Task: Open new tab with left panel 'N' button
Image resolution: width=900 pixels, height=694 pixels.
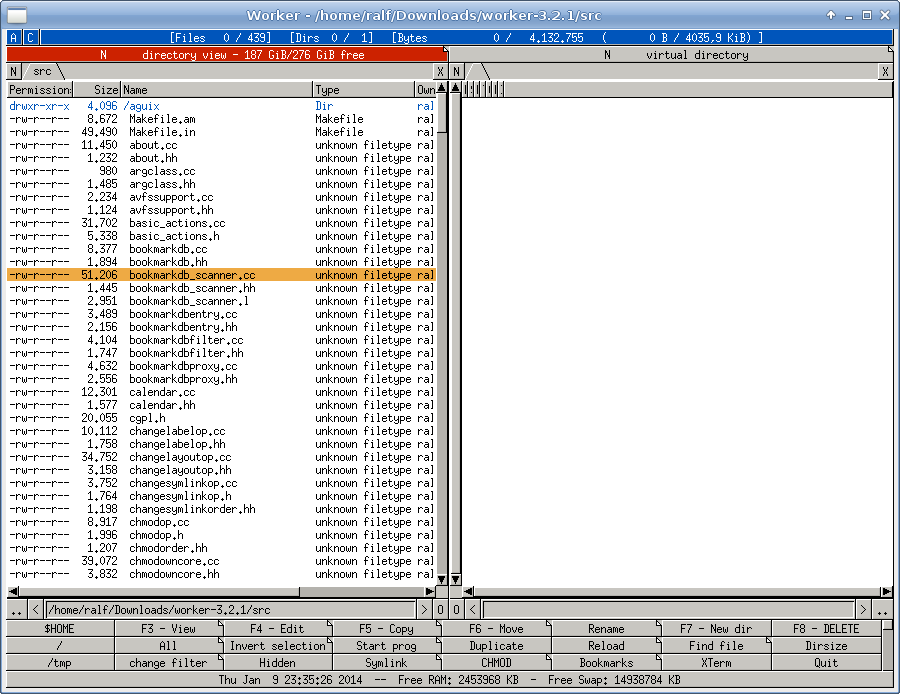Action: click(14, 72)
